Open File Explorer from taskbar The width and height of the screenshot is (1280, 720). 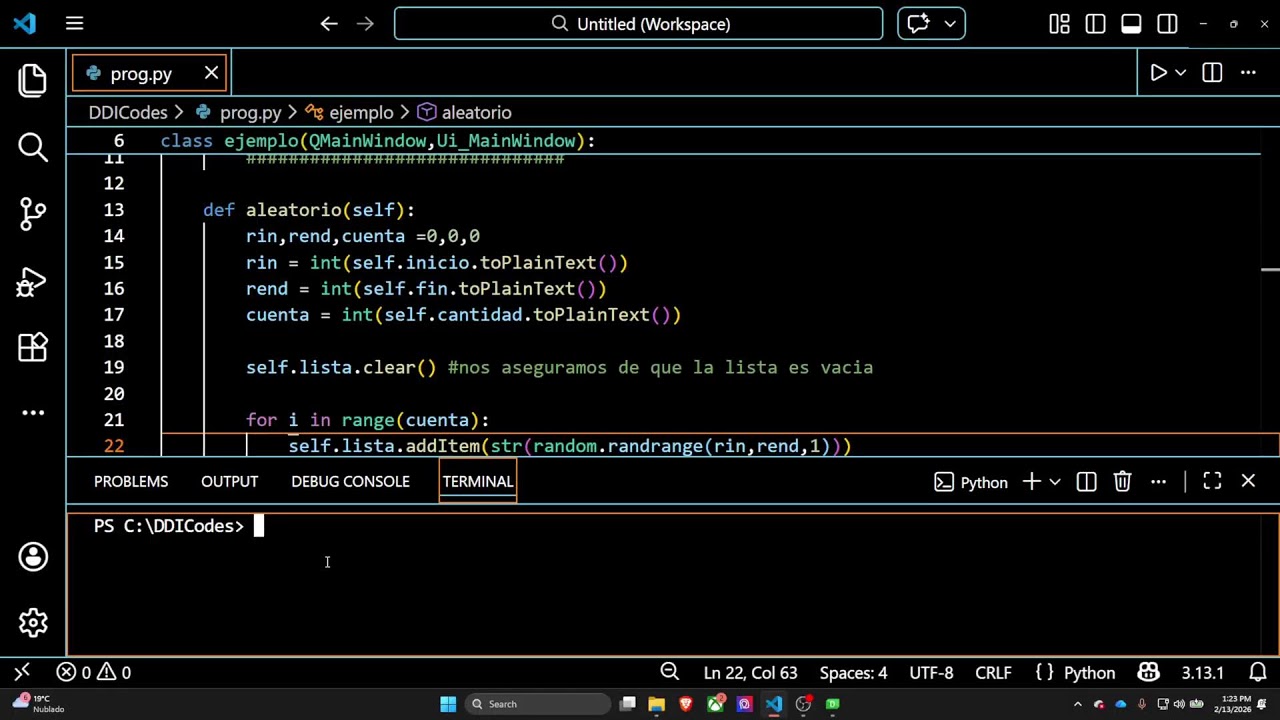[x=656, y=704]
